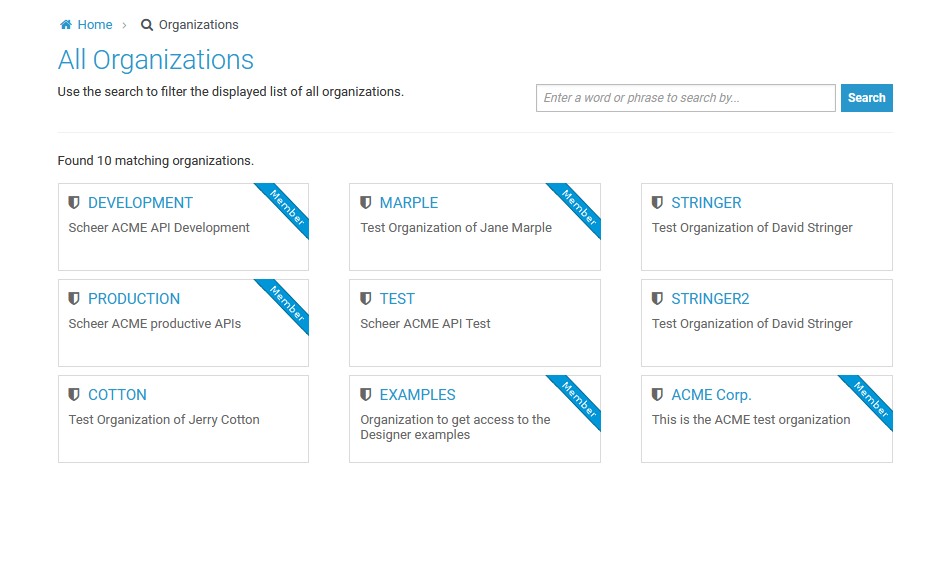
Task: Click the shield icon beside DEVELOPMENT
Action: tap(74, 203)
